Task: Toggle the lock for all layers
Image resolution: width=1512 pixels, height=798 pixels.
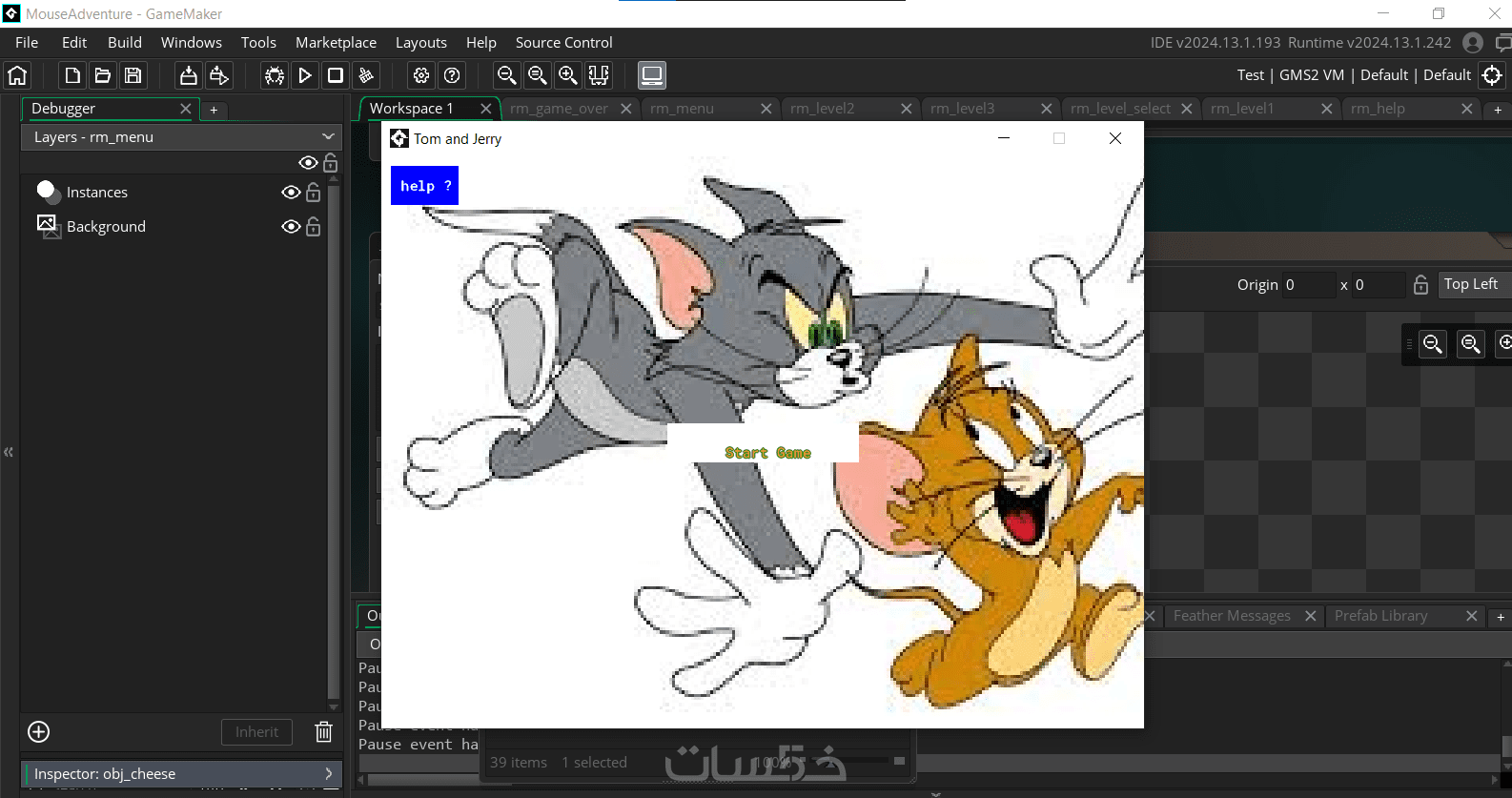Action: tap(331, 163)
